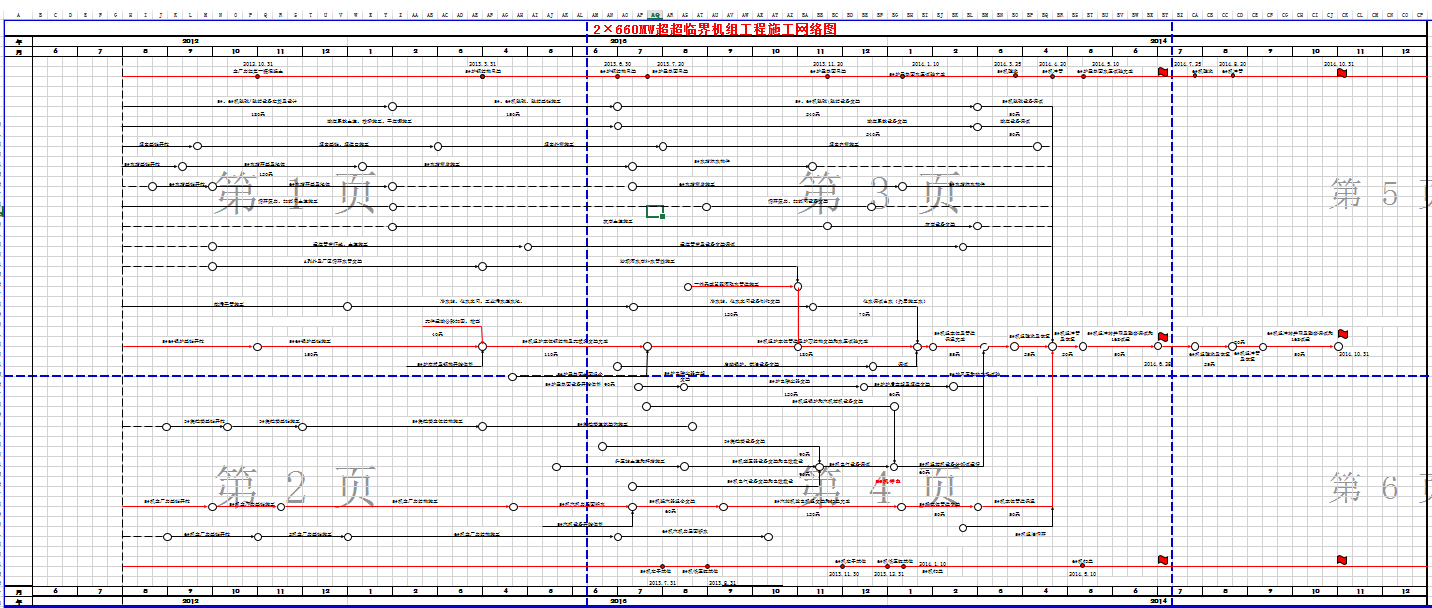Screen dimensions: 1432x608
Task: Select the highlighted AQ column header
Action: coord(654,15)
